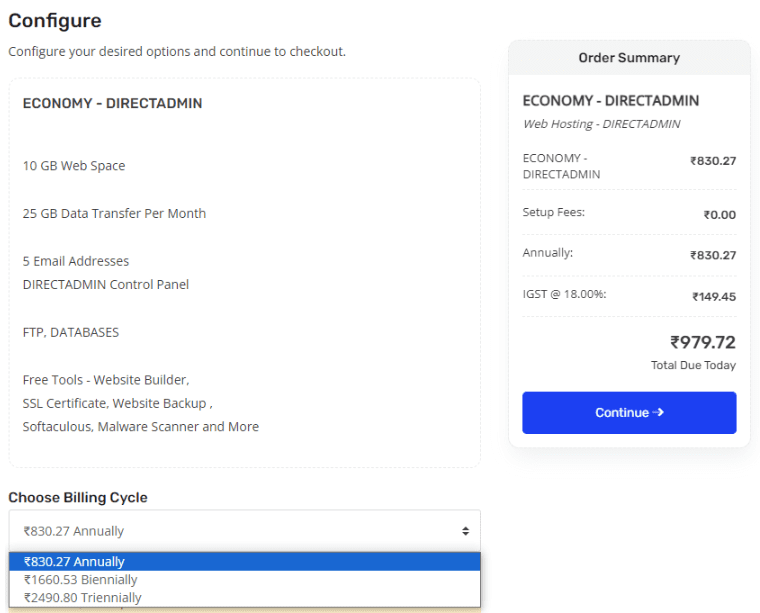This screenshot has width=760, height=613.
Task: Click Free Tools - Website Builder line
Action: click(x=106, y=380)
